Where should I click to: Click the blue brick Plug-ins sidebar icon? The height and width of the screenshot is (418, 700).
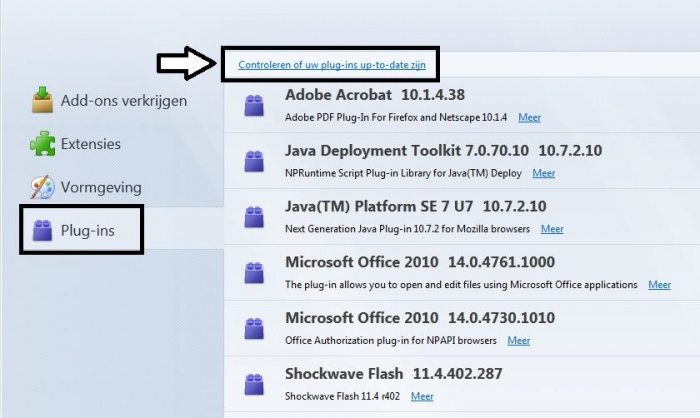pos(42,230)
